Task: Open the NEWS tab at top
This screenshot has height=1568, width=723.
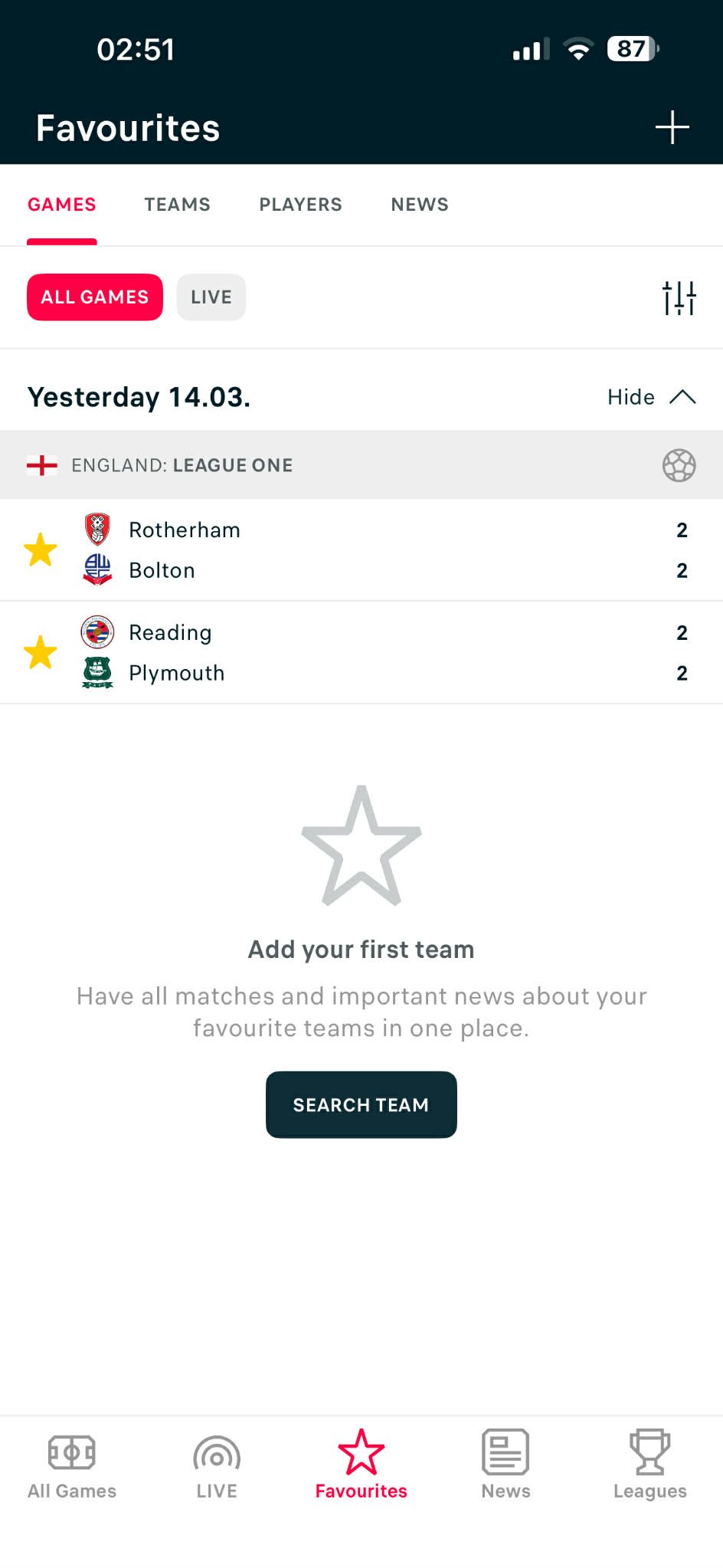Action: coord(420,205)
